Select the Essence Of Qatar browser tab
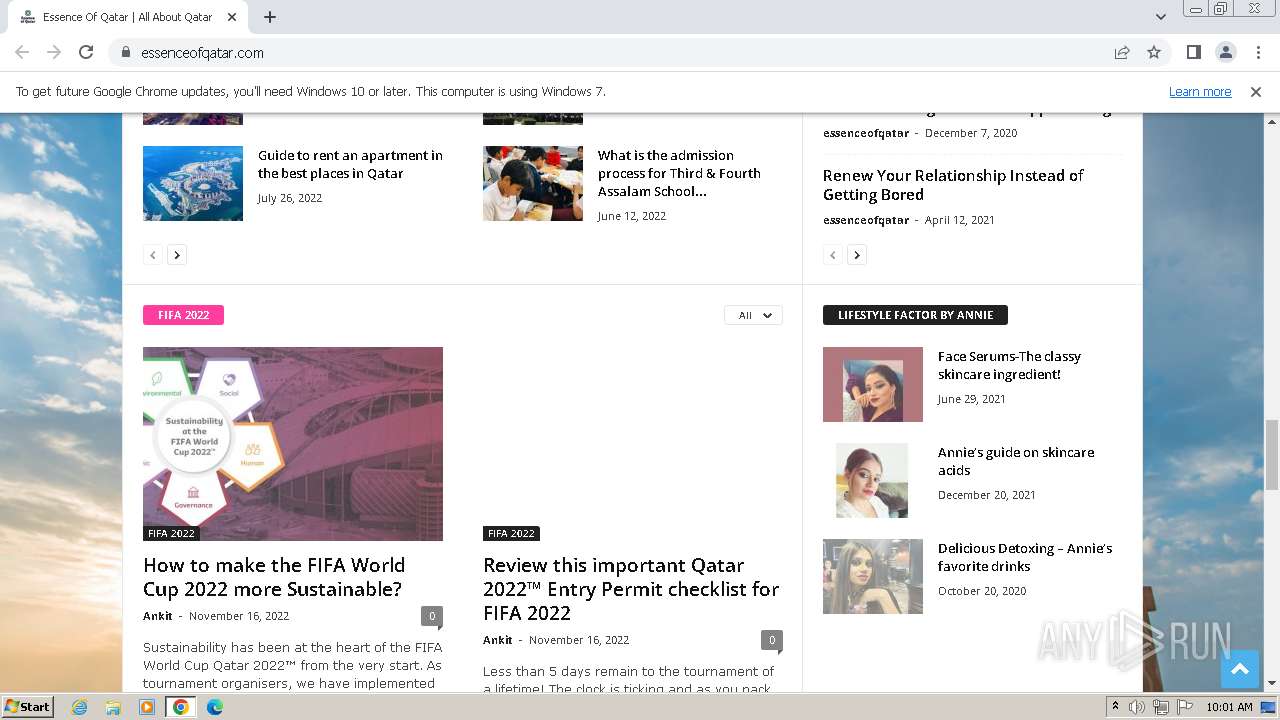Viewport: 1280px width, 720px height. tap(128, 17)
